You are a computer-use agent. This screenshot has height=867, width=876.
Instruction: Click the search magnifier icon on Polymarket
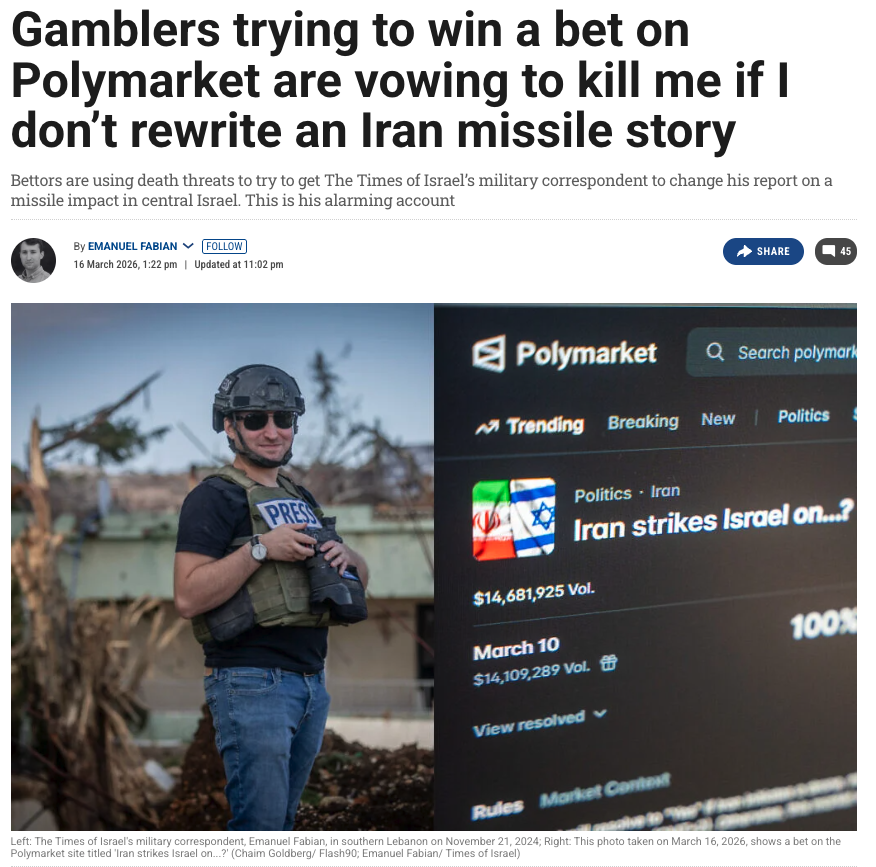(x=715, y=351)
